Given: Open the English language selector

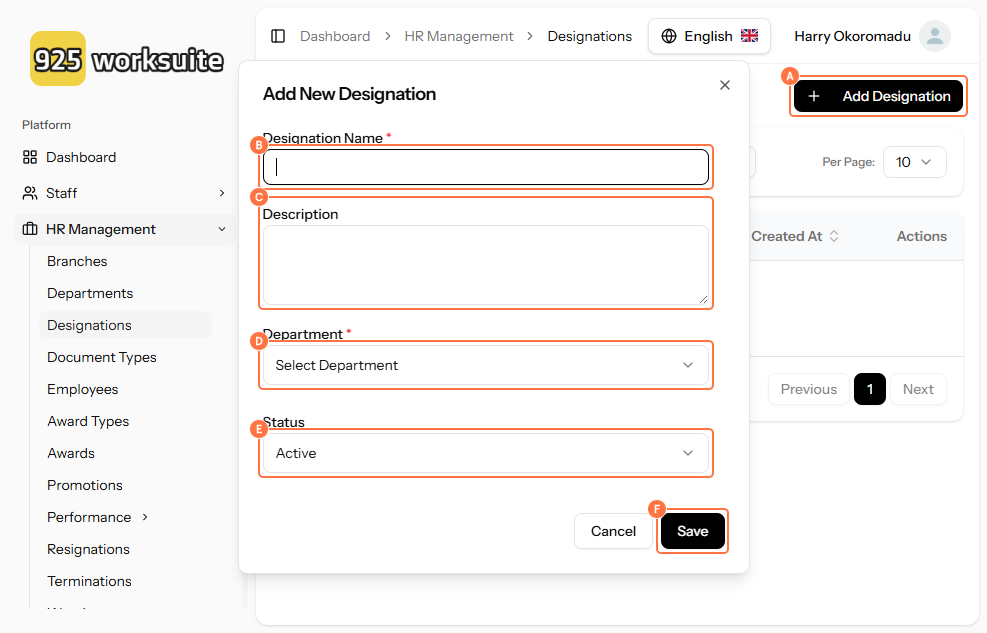Looking at the screenshot, I should tap(709, 36).
